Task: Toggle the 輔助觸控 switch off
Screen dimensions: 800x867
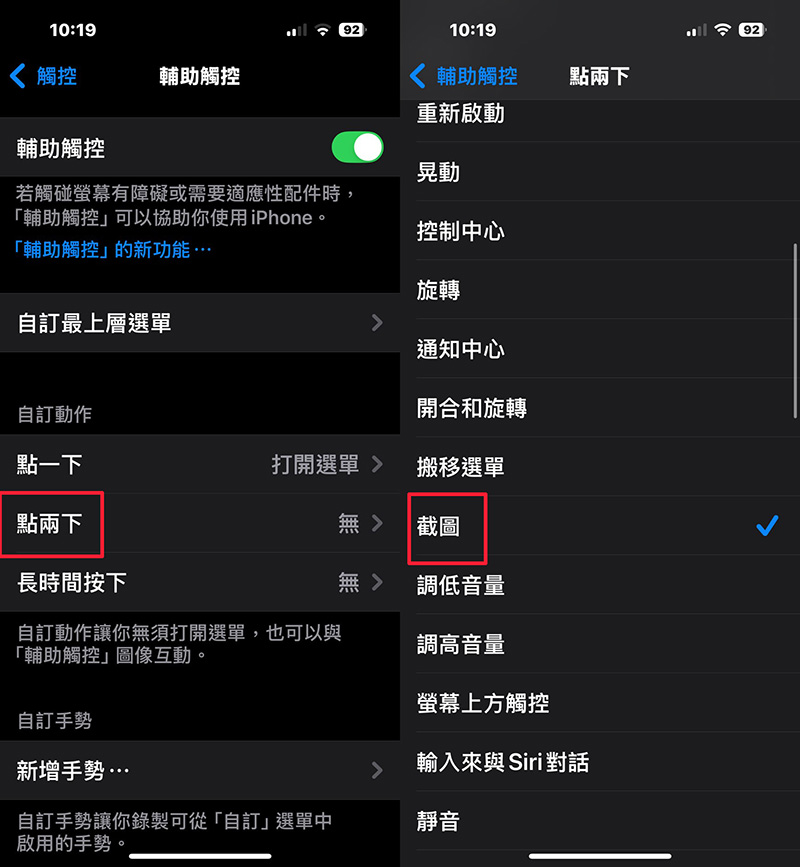Action: point(357,147)
